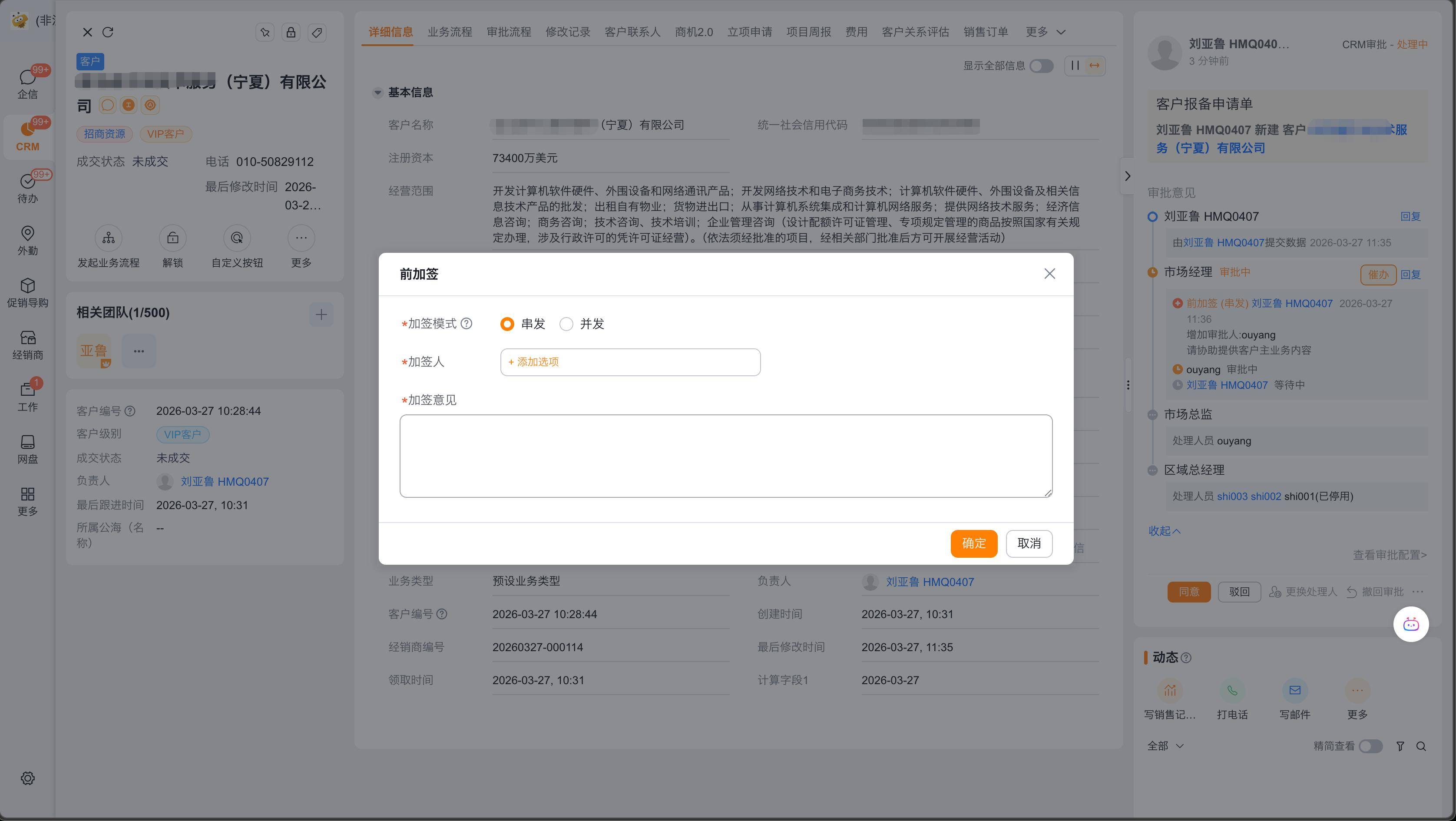The height and width of the screenshot is (821, 1456).
Task: Select the 串发 radio option
Action: (507, 324)
